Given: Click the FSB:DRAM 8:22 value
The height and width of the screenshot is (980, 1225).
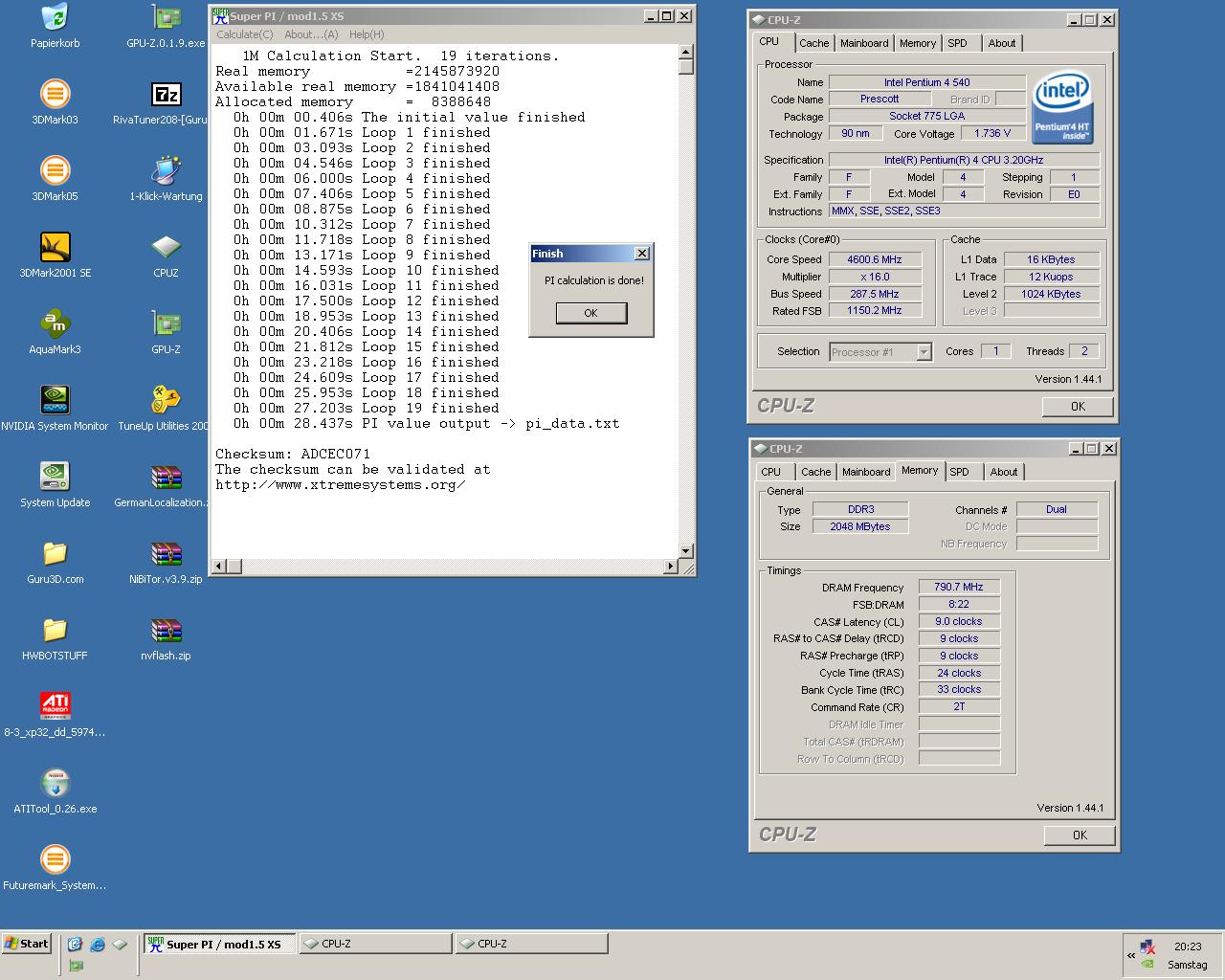Looking at the screenshot, I should (959, 605).
